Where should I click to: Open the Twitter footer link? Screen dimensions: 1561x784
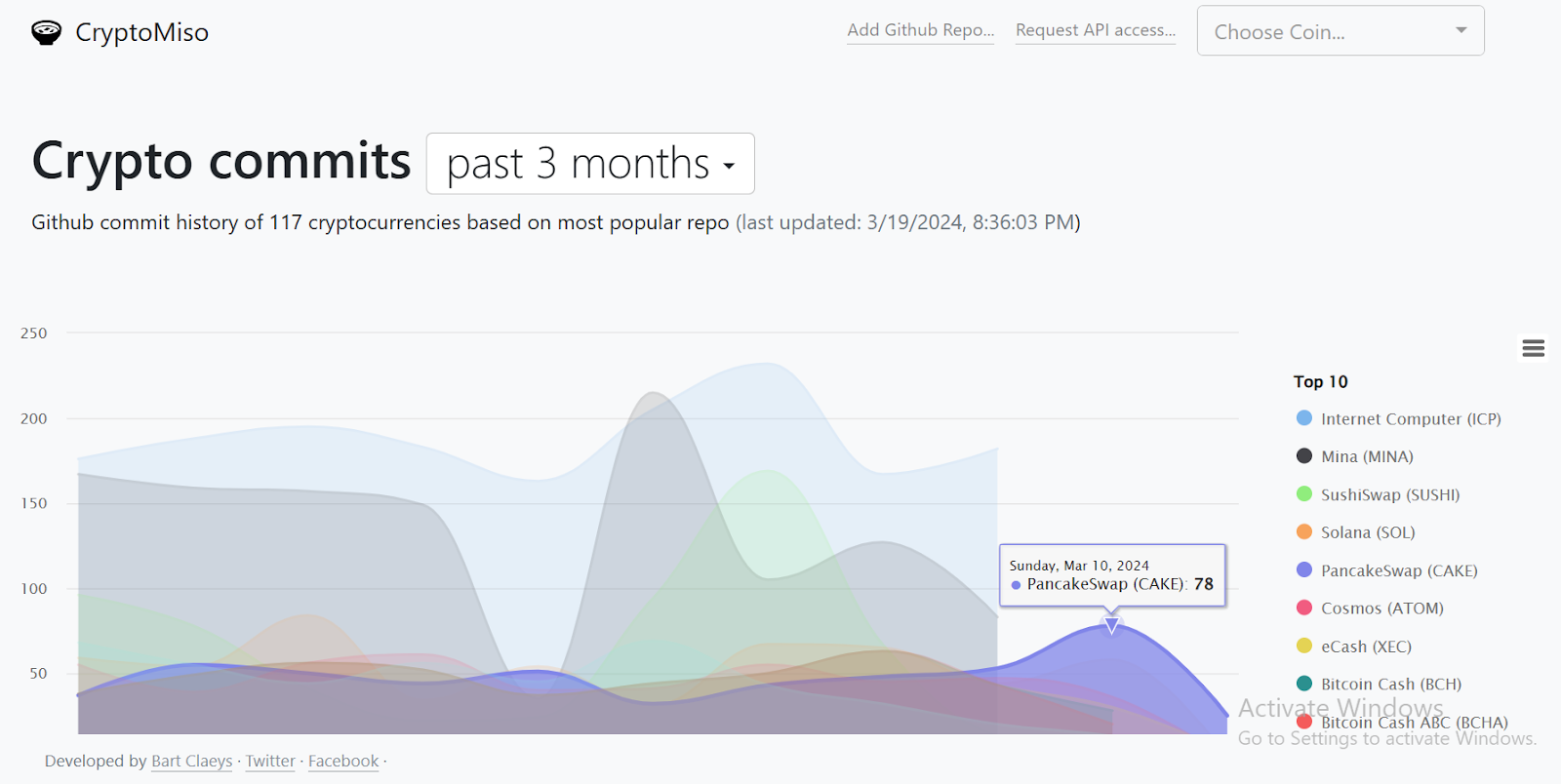(270, 762)
